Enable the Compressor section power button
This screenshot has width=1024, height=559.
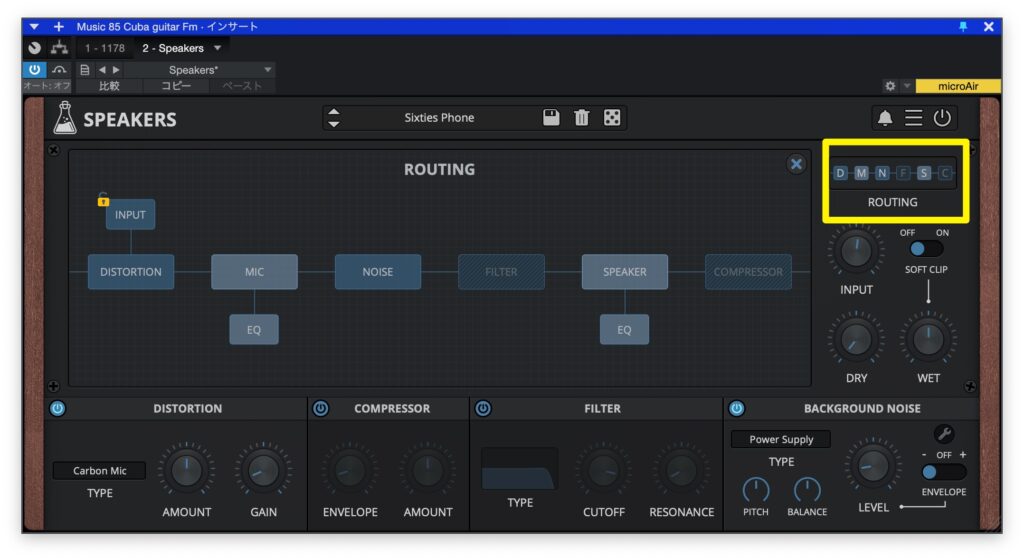(320, 408)
